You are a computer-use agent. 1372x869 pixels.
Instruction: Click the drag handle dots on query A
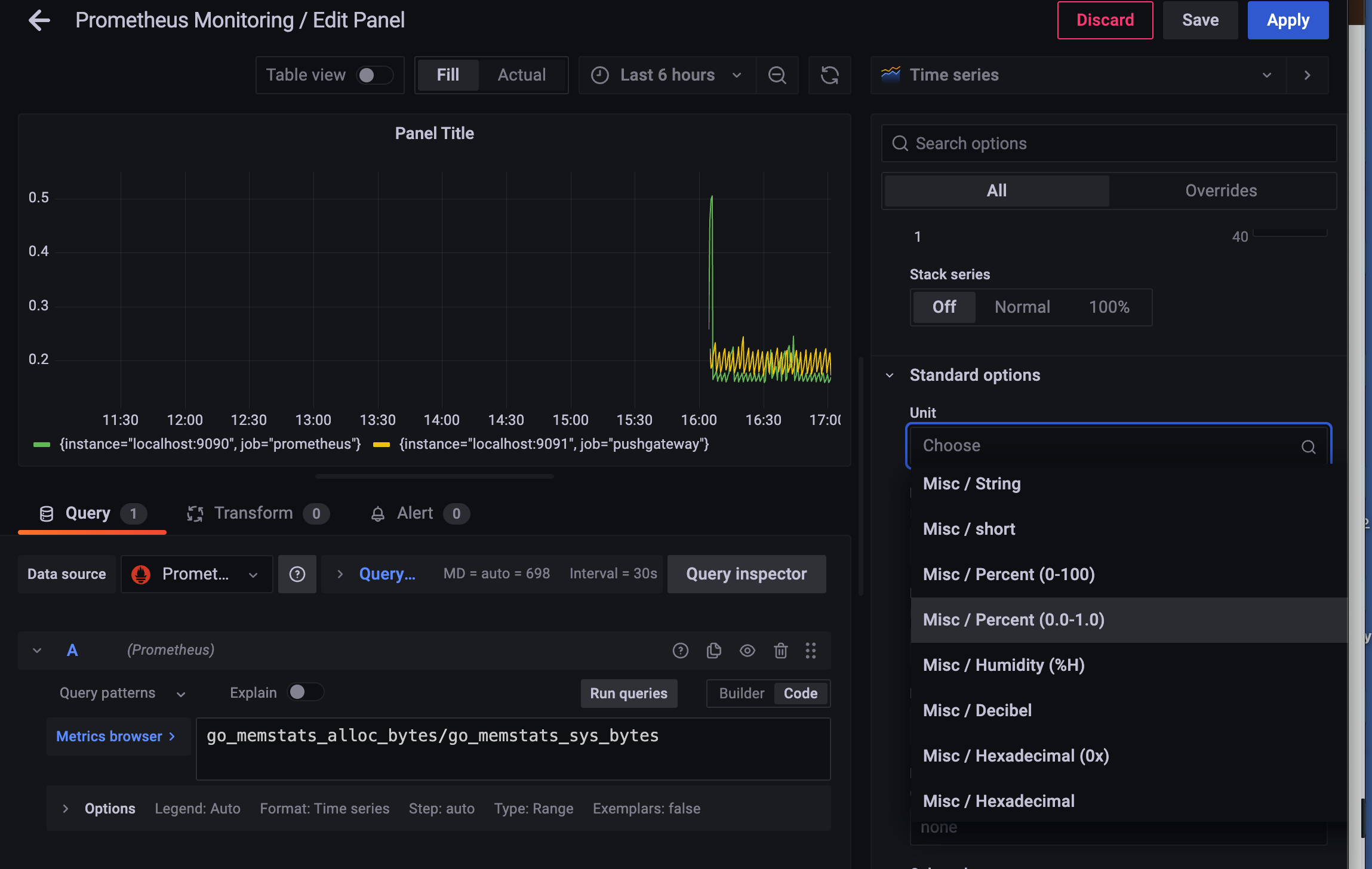[810, 651]
